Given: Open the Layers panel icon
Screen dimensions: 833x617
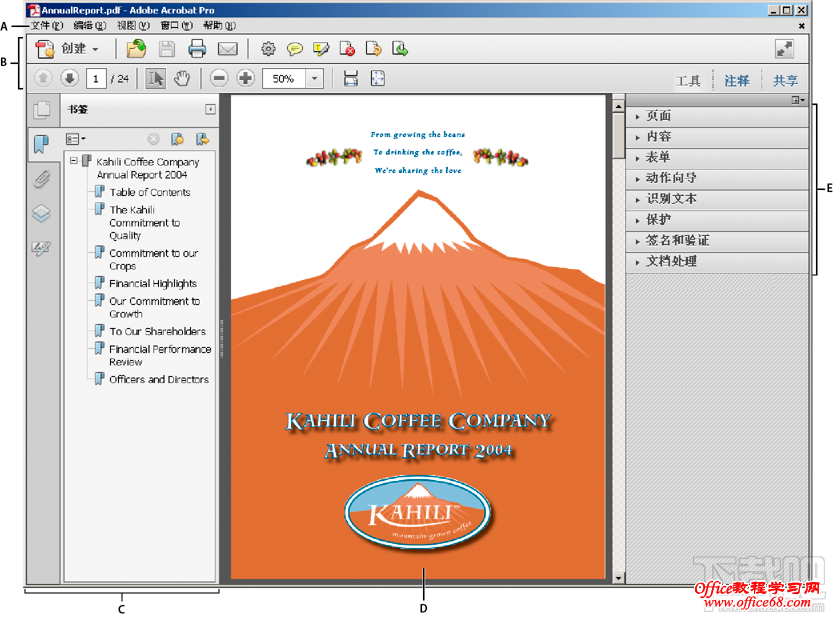Looking at the screenshot, I should 41,214.
